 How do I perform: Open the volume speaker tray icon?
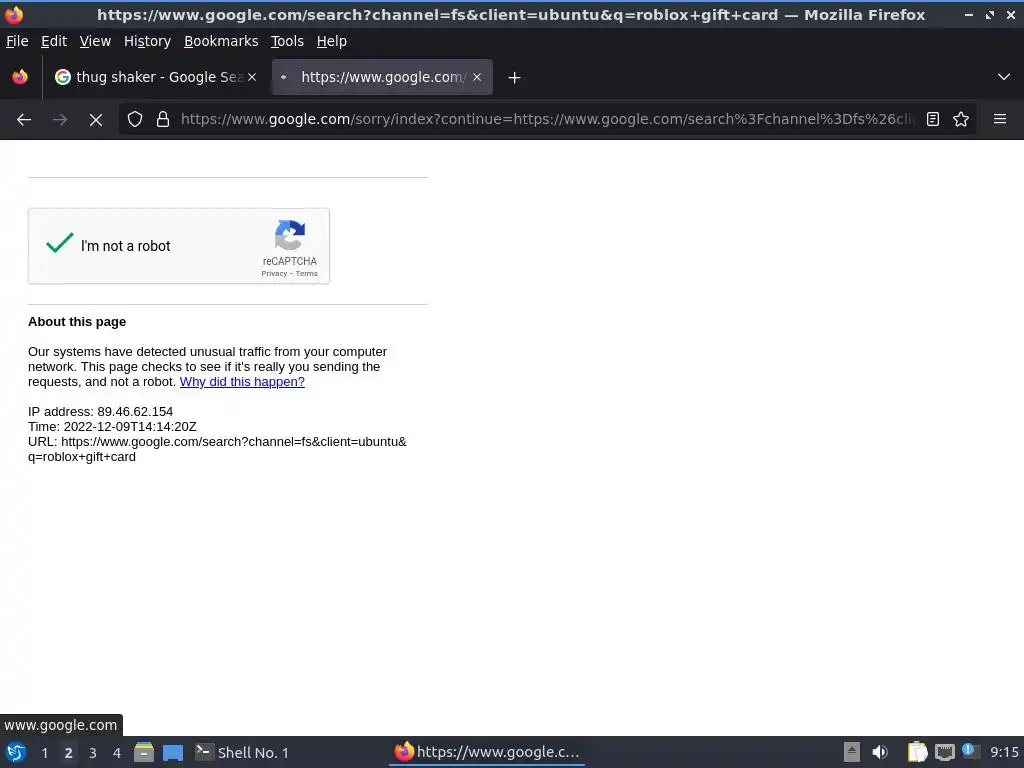(x=880, y=752)
